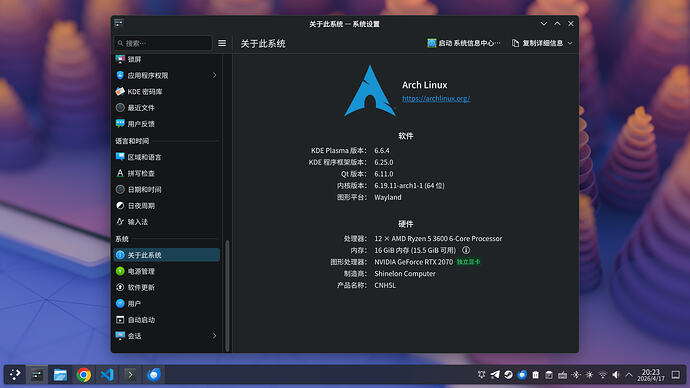This screenshot has height=388, width=690.
Task: Open 用户反馈 settings page
Action: [166, 124]
